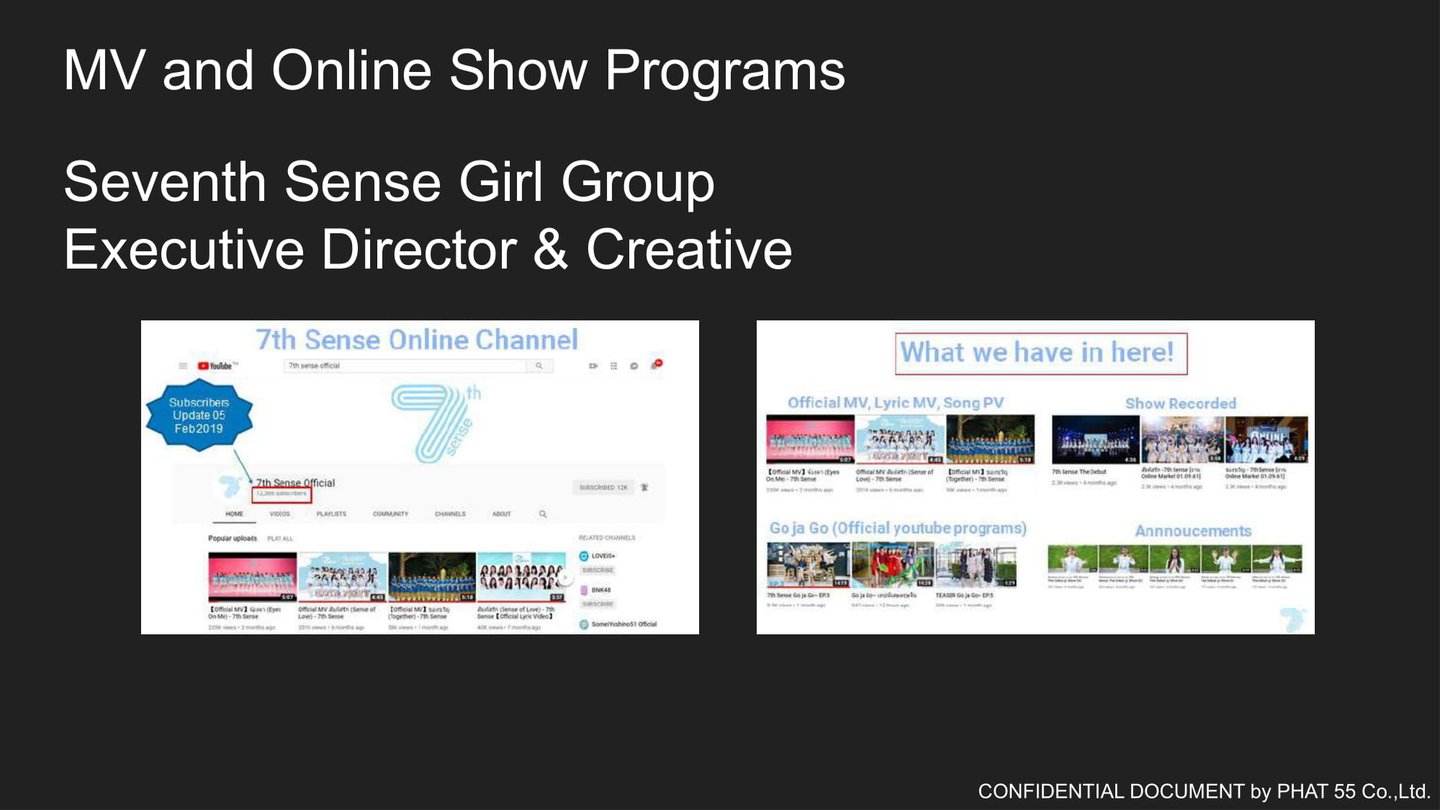Open the 5:18 thumbnail under Official MV heading
This screenshot has width=1440, height=810.
point(991,440)
